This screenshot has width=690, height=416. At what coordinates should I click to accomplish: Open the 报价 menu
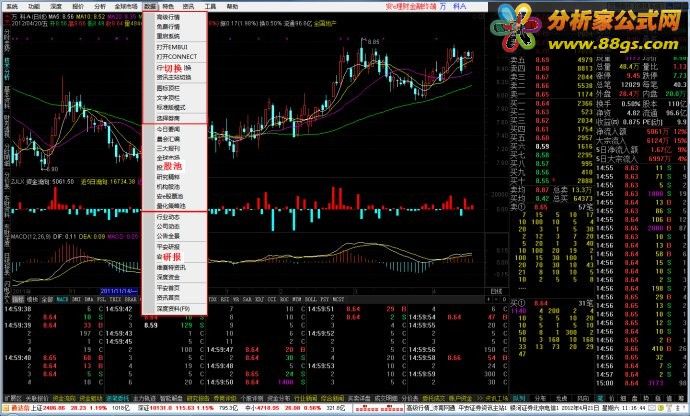pos(78,7)
